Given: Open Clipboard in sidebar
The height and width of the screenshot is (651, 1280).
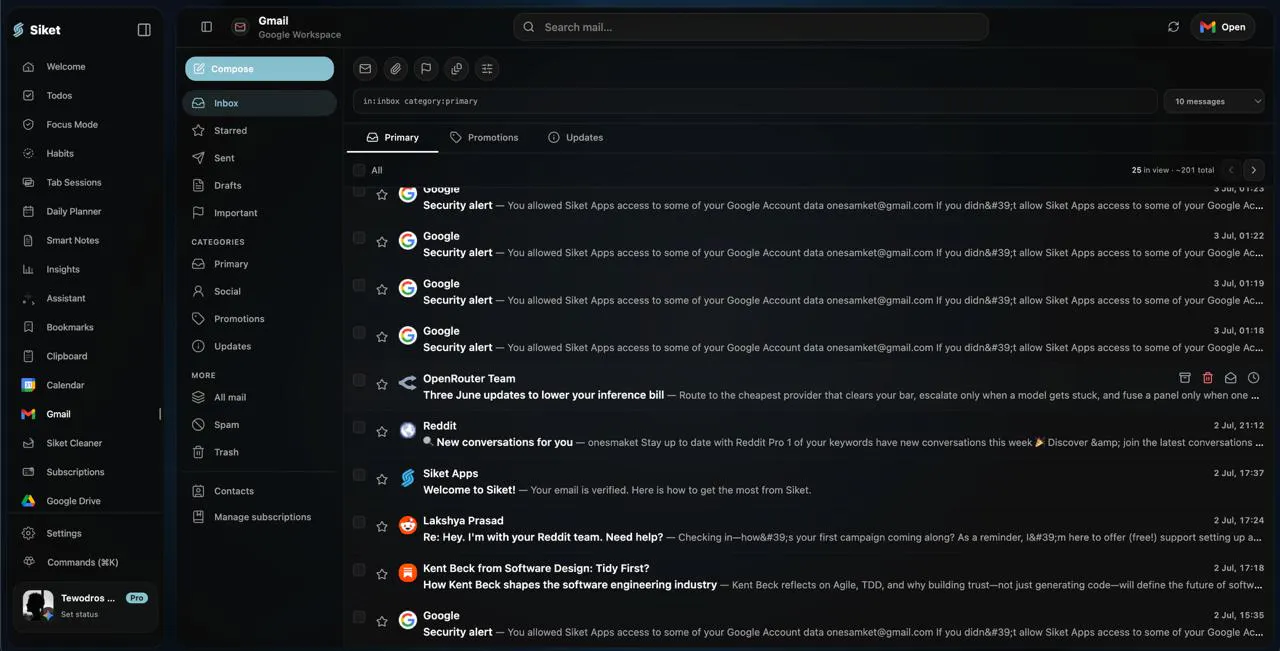Looking at the screenshot, I should 87,357.
